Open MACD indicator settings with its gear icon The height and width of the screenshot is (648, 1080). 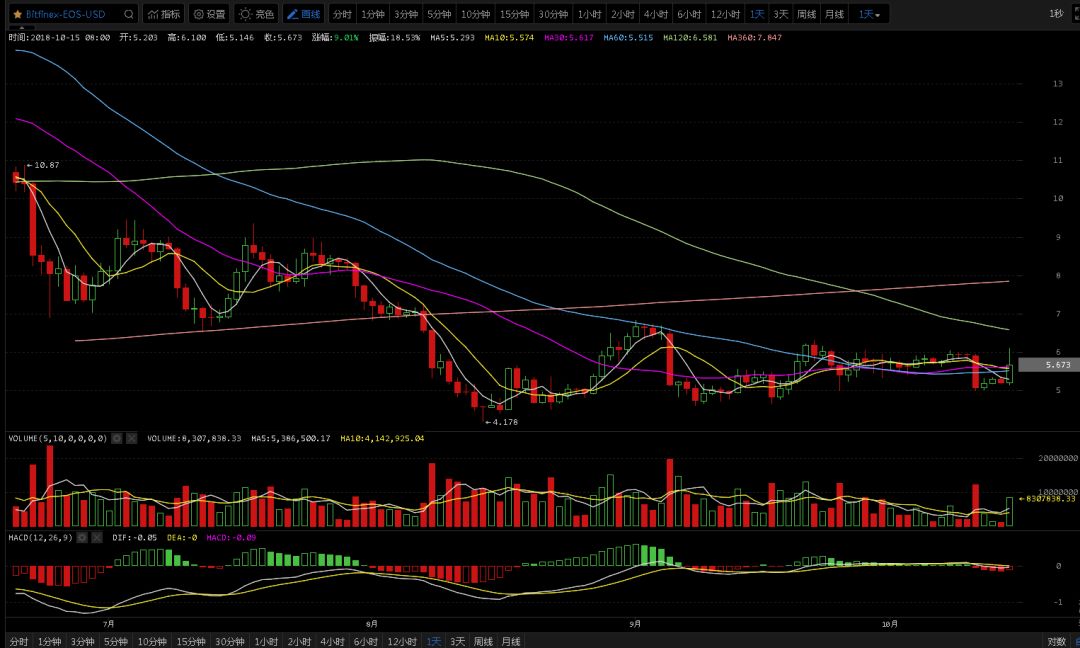pos(82,538)
